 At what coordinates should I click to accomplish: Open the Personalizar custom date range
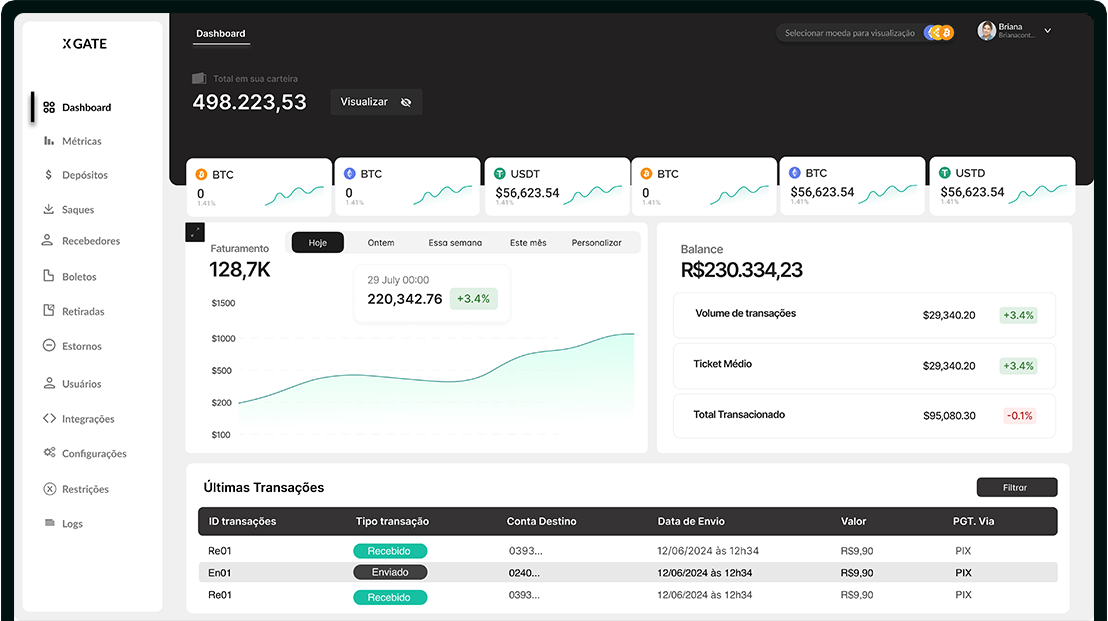pos(596,243)
